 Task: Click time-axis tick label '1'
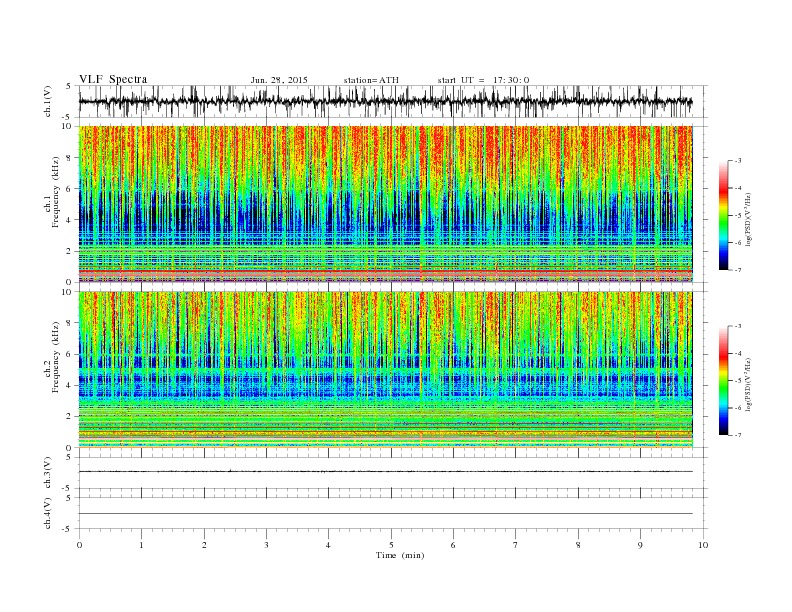coord(141,545)
